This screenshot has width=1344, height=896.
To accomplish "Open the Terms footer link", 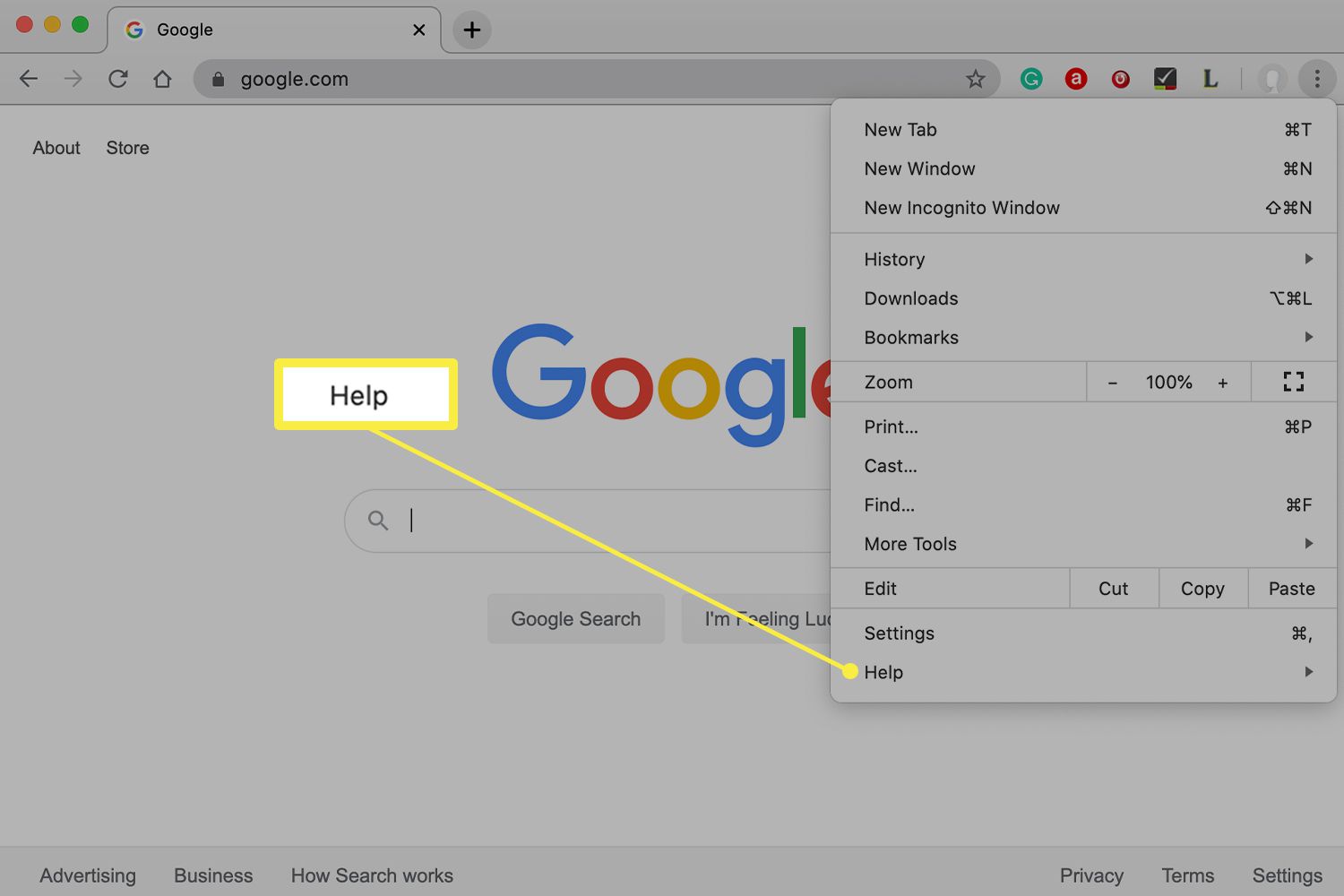I will 1188,875.
